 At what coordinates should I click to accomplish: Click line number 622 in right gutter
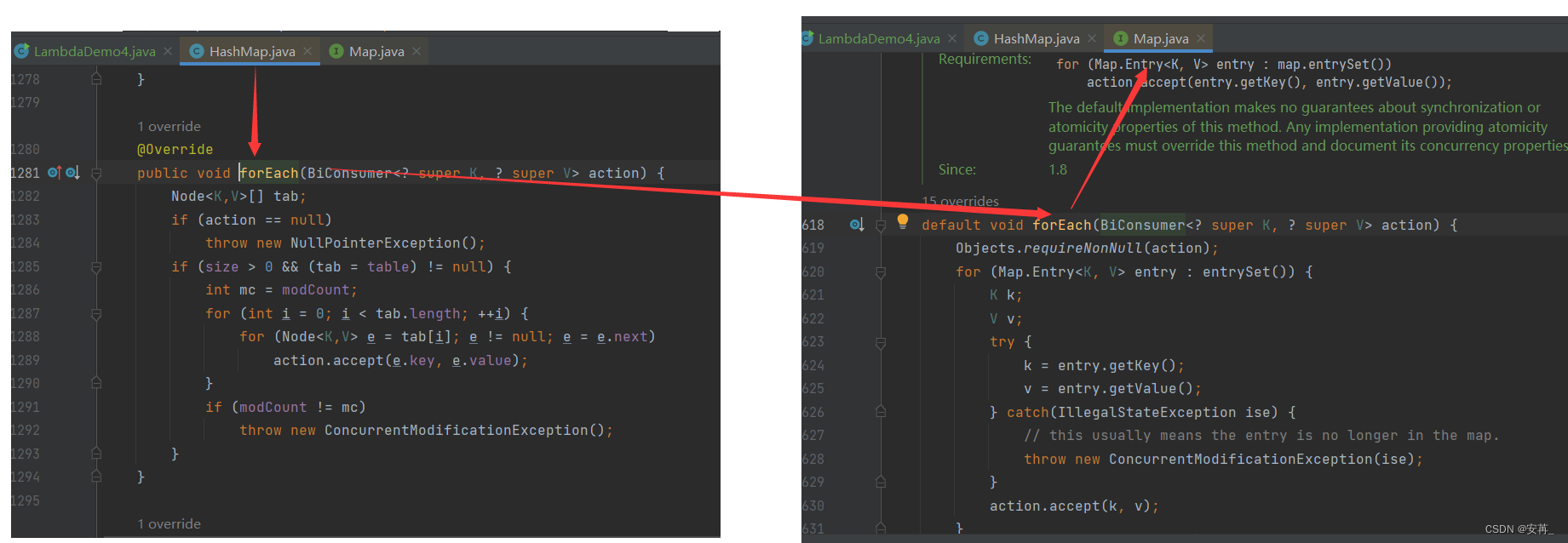click(813, 318)
